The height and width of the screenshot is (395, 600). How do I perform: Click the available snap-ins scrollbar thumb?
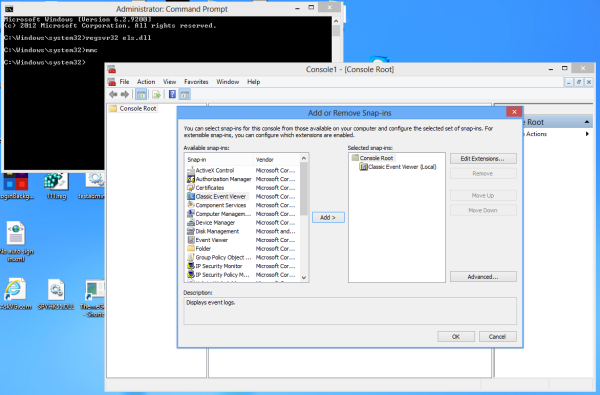[304, 189]
